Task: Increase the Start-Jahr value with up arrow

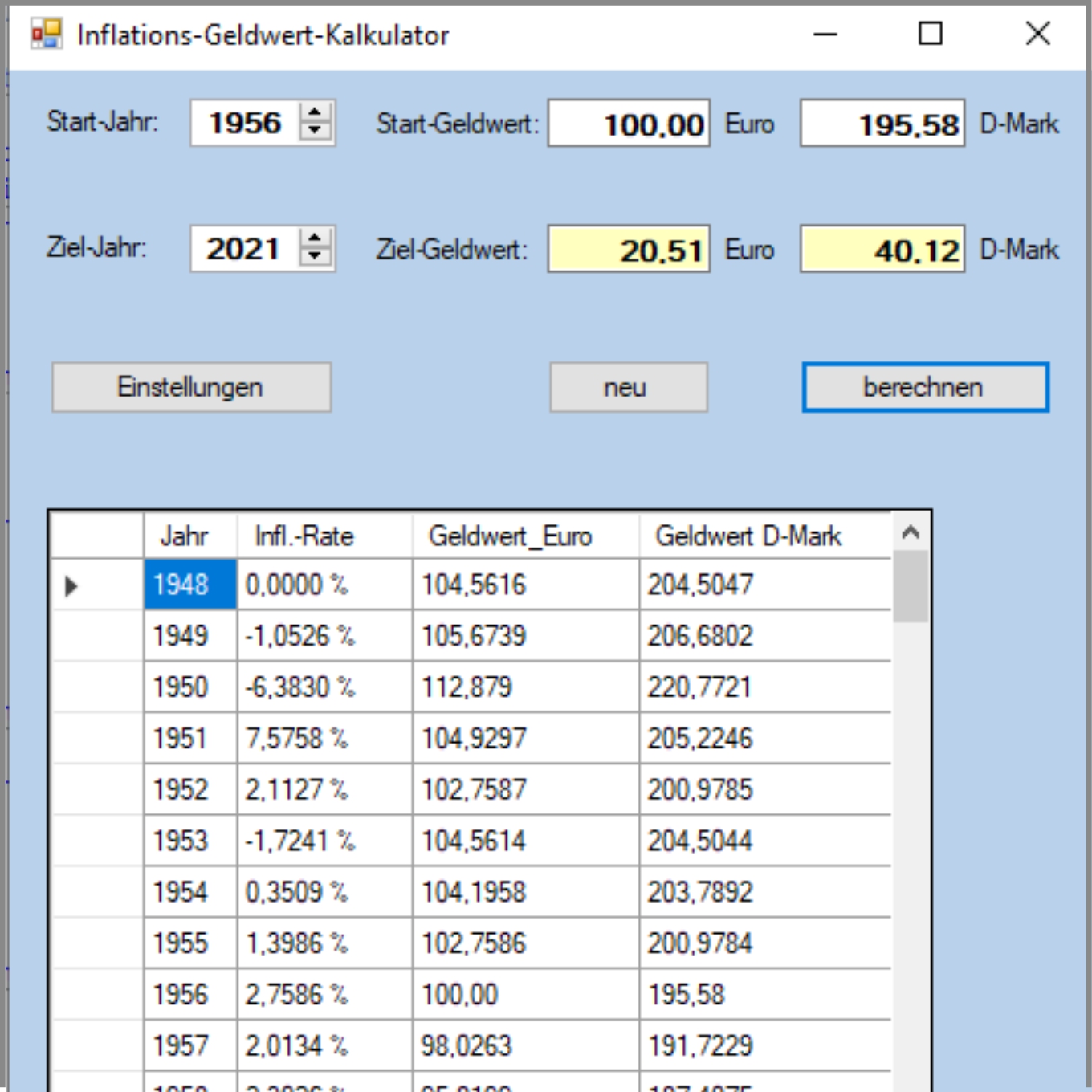Action: pos(316,113)
